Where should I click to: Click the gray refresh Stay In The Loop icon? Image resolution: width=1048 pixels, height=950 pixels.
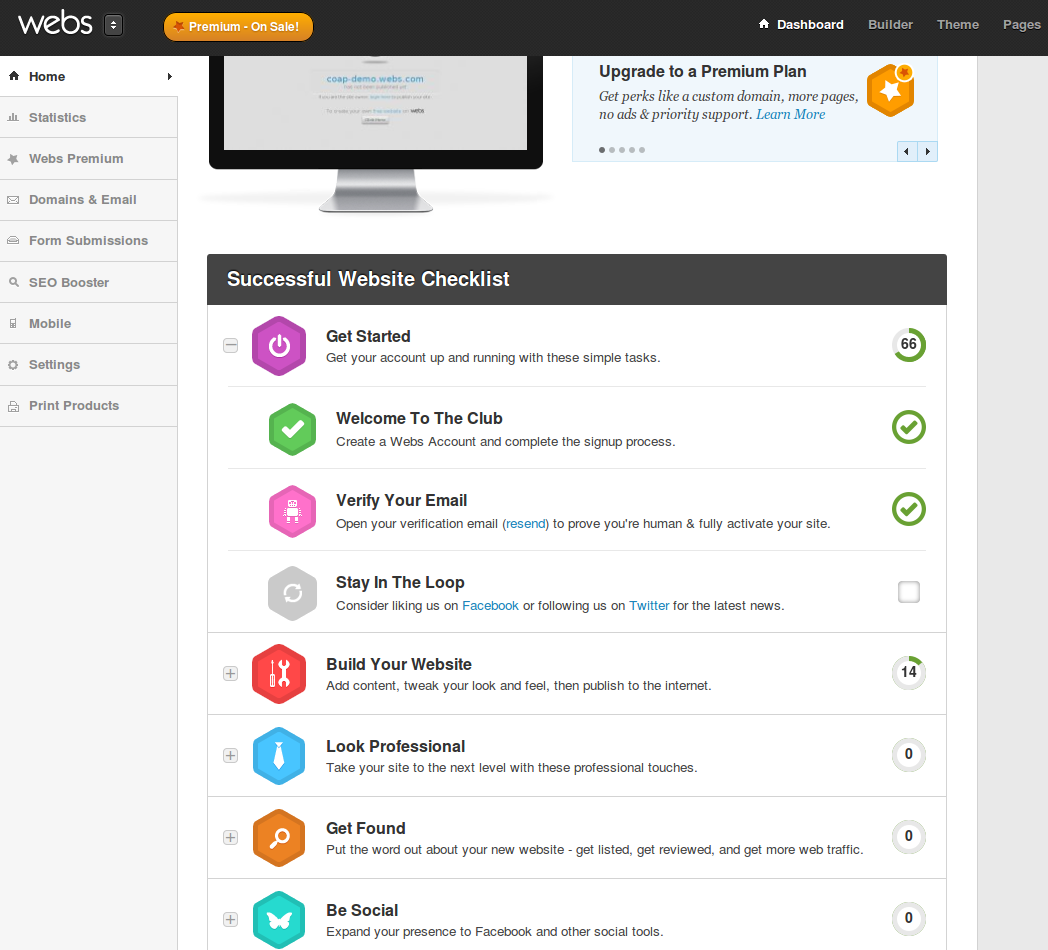coord(292,593)
